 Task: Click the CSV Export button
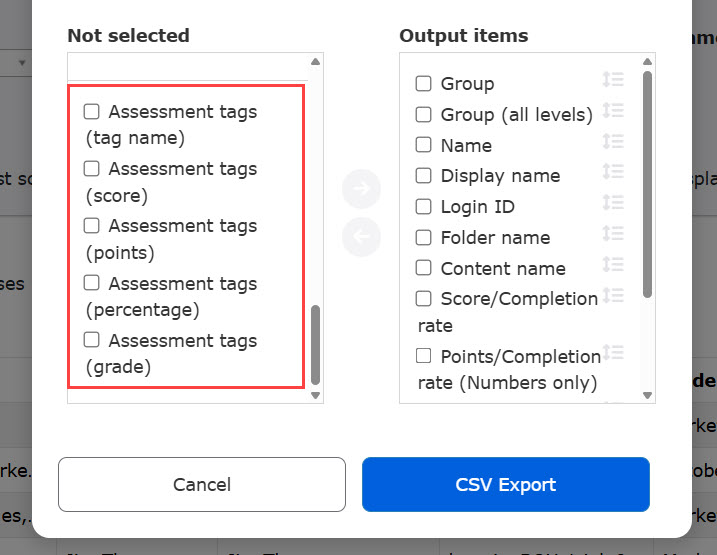point(505,485)
